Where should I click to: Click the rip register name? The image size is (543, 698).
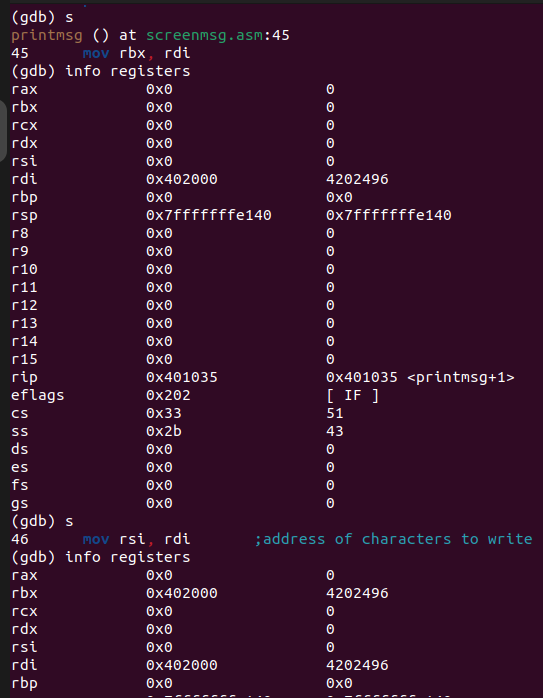24,377
